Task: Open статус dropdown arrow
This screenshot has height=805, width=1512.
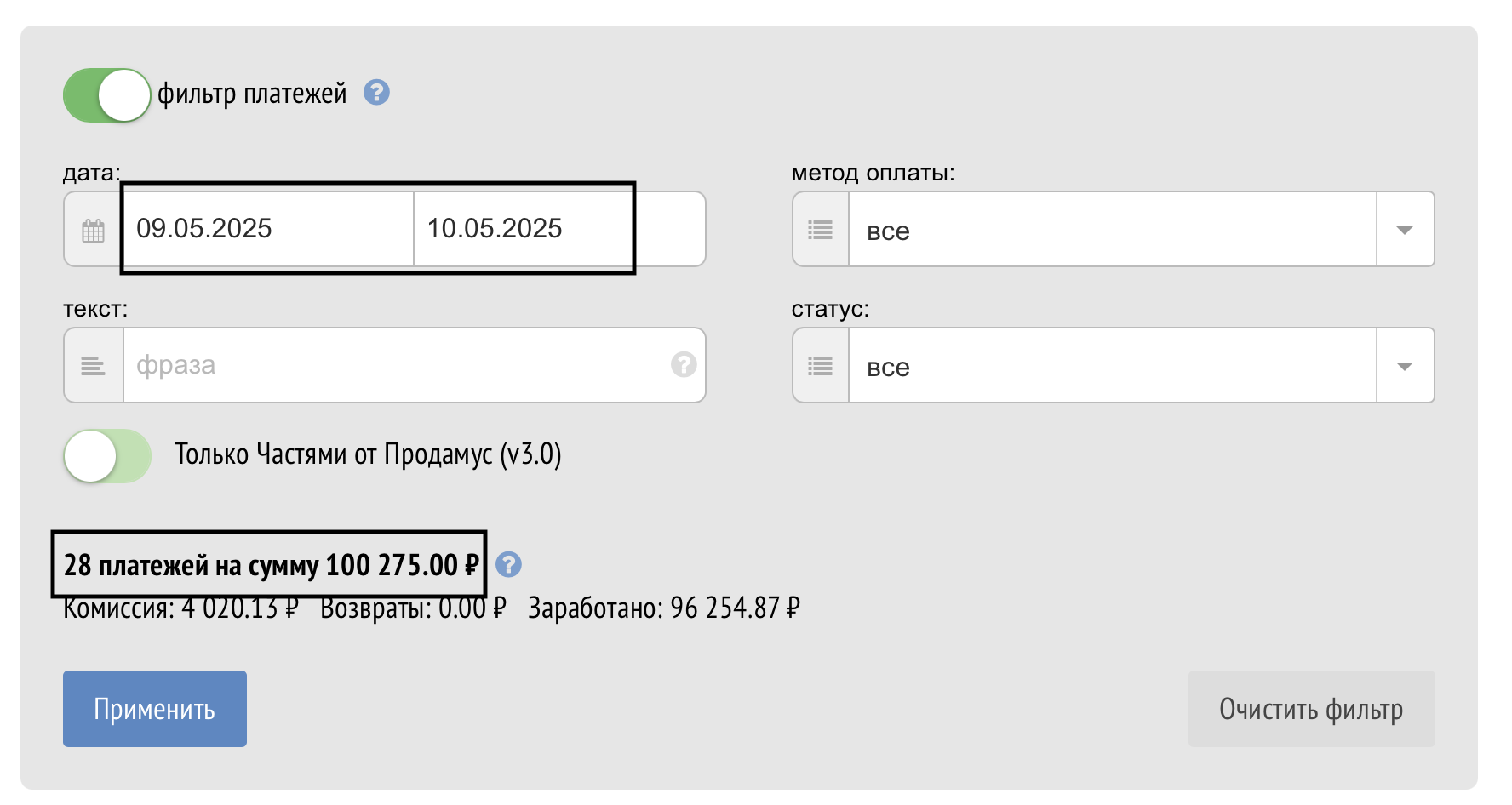Action: click(x=1405, y=366)
